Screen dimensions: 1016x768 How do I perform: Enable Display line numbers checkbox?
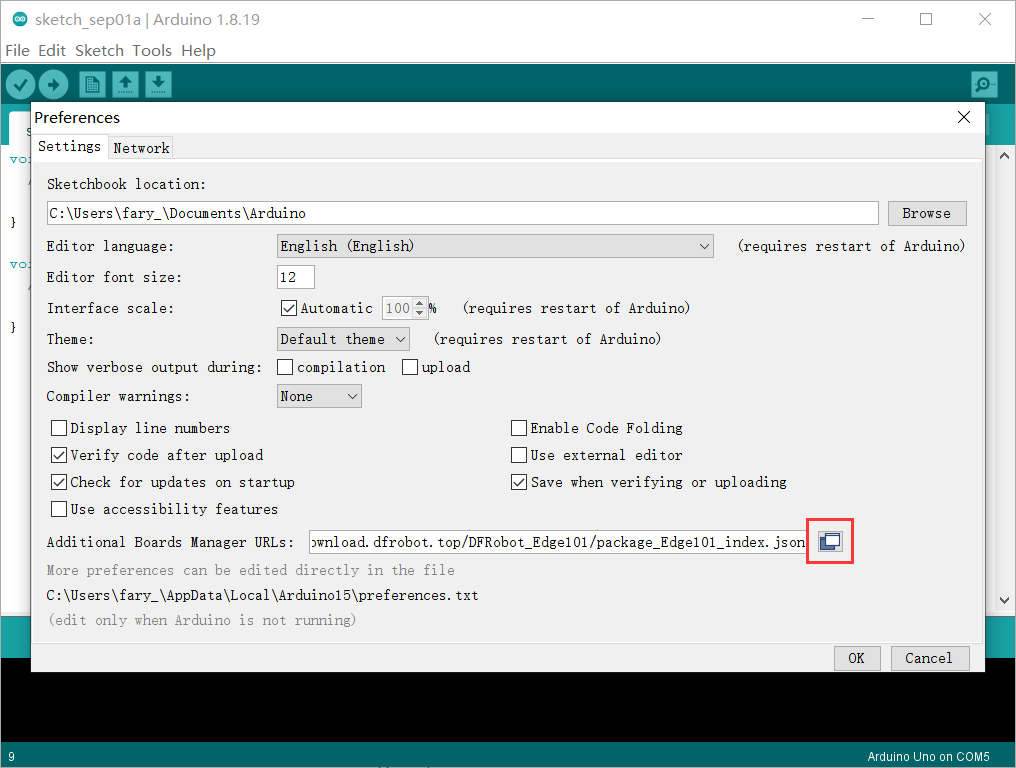[59, 428]
